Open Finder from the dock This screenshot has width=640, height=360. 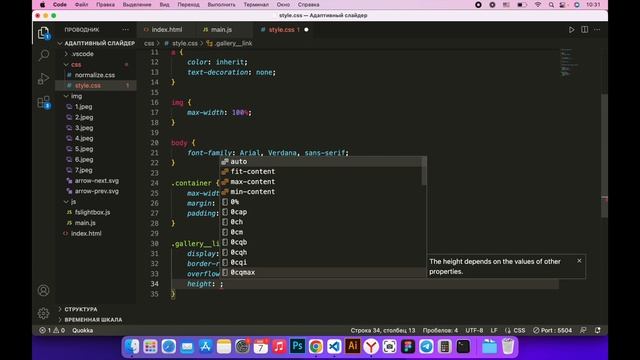(132, 347)
